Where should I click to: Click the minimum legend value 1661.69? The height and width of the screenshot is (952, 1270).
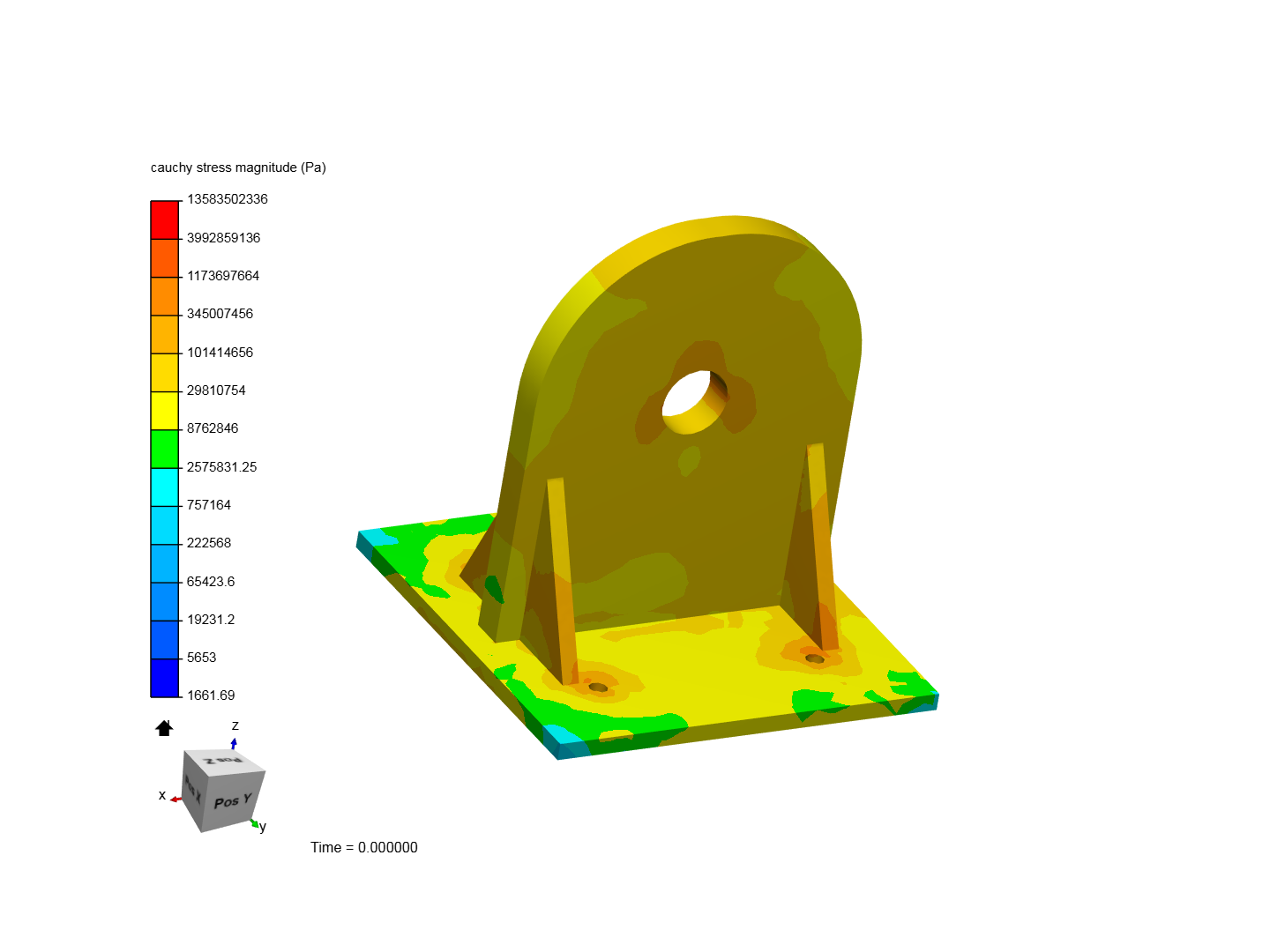tap(211, 695)
